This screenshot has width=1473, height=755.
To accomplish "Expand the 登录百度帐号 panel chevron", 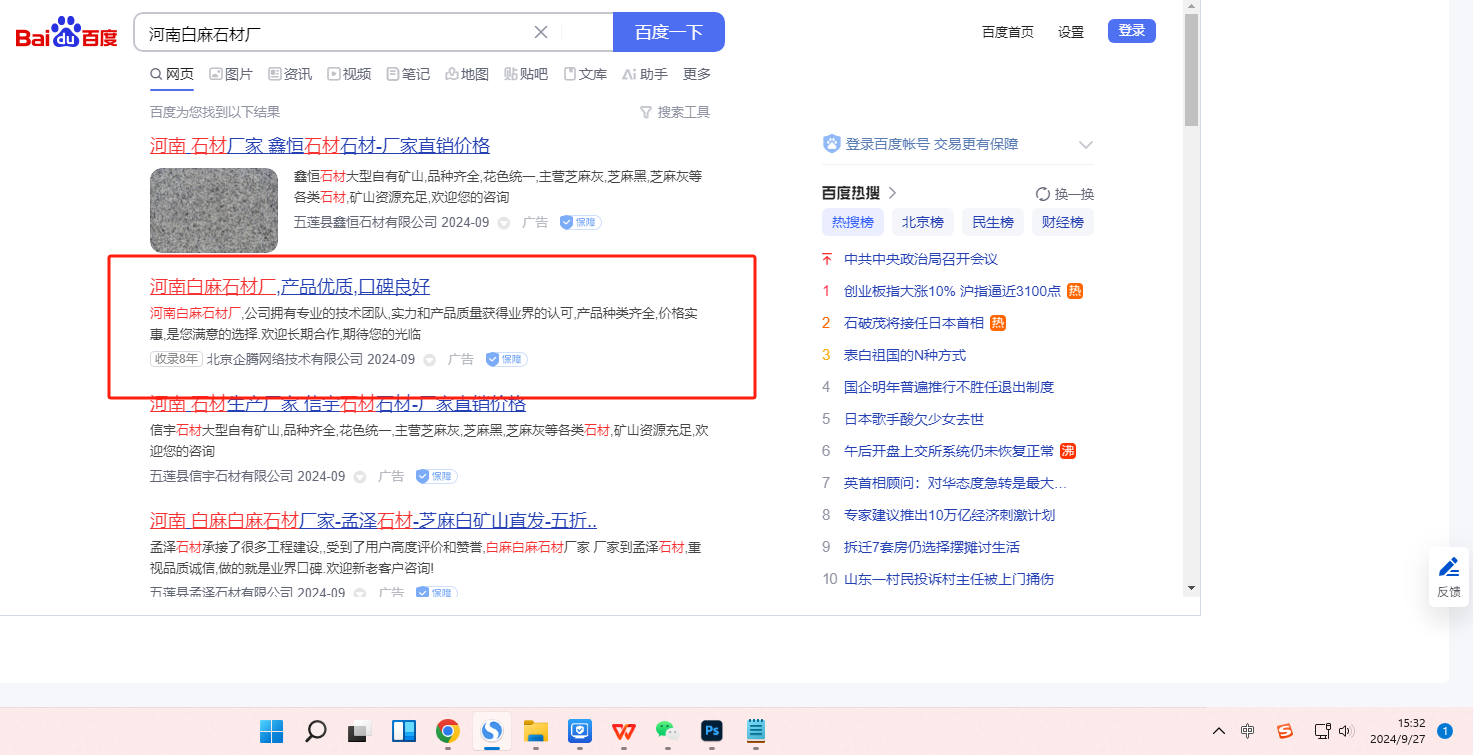I will click(1086, 145).
